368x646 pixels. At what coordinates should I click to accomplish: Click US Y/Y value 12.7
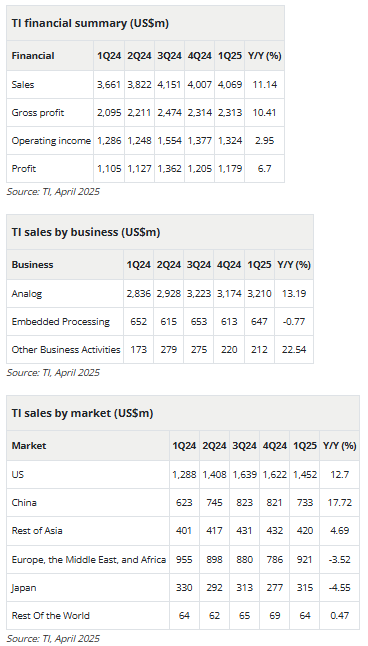[340, 475]
